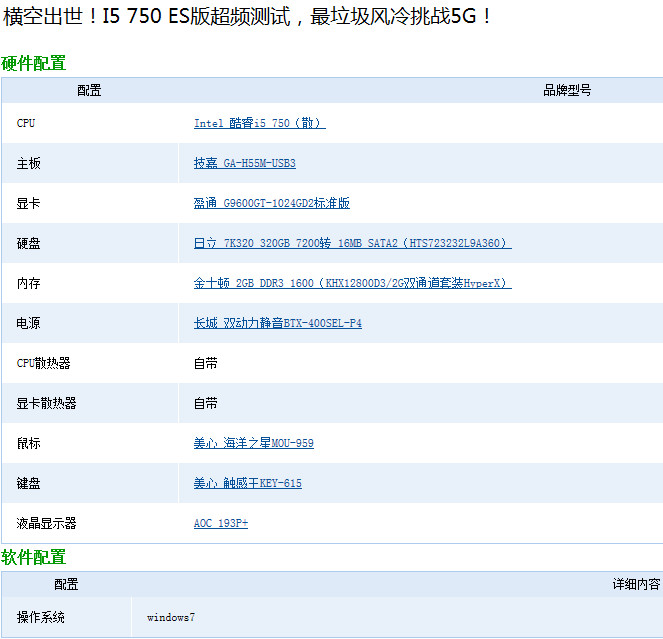Select the 操作系统 row label
The width and height of the screenshot is (663, 639).
41,617
